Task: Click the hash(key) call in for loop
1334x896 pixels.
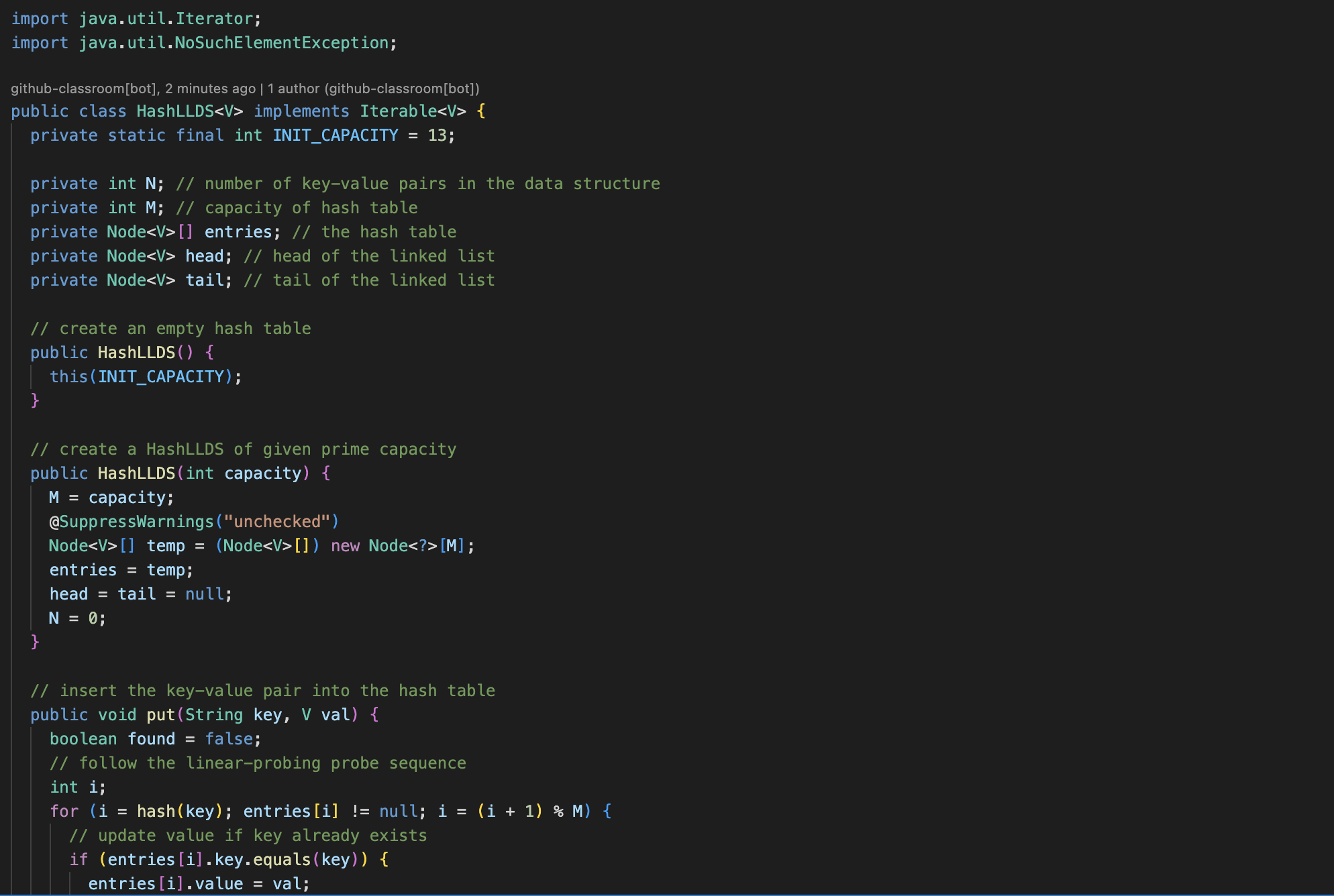Action: [179, 811]
